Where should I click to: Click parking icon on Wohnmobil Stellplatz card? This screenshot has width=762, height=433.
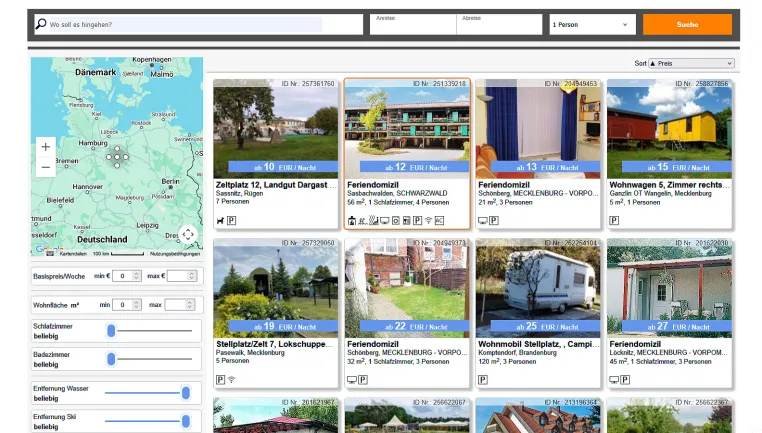(x=483, y=380)
